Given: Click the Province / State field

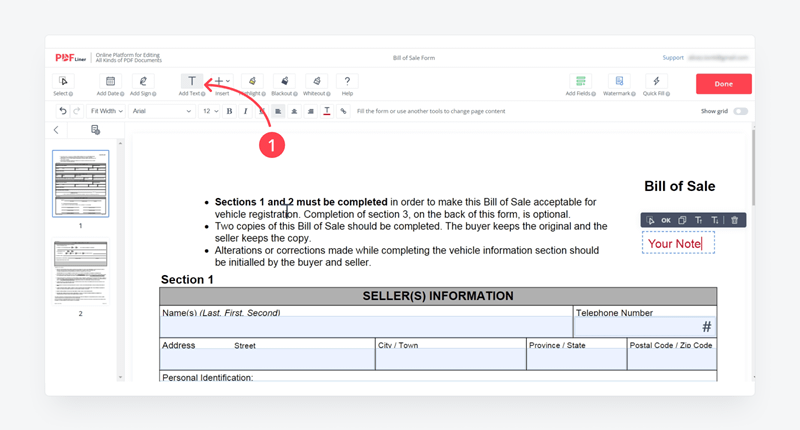Looking at the screenshot, I should click(577, 359).
